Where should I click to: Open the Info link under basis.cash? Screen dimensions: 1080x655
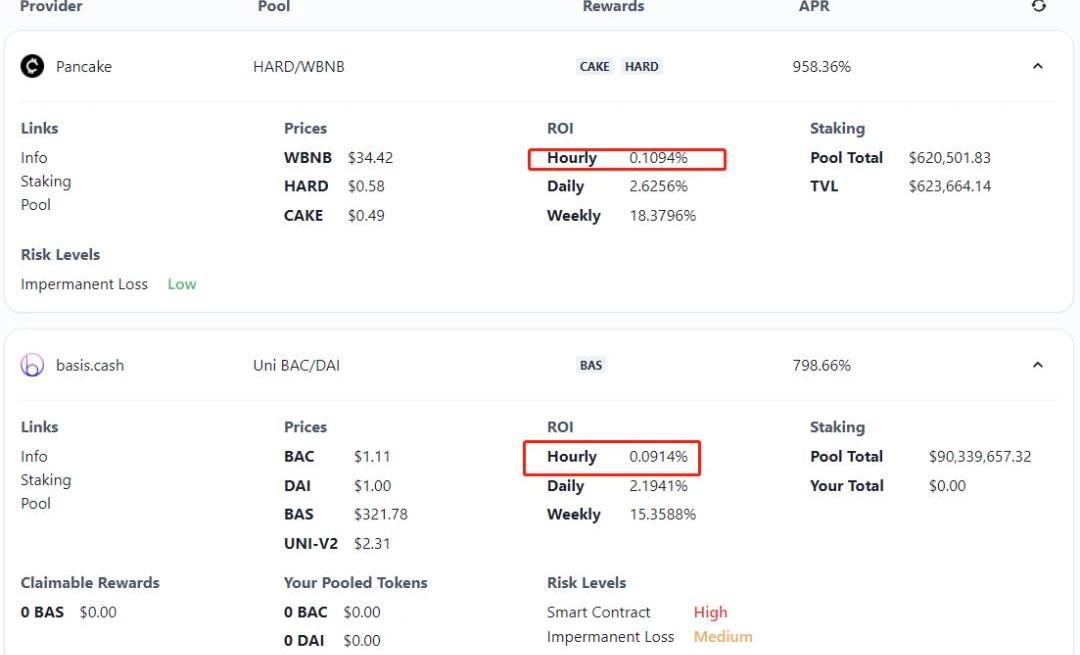pyautogui.click(x=34, y=457)
